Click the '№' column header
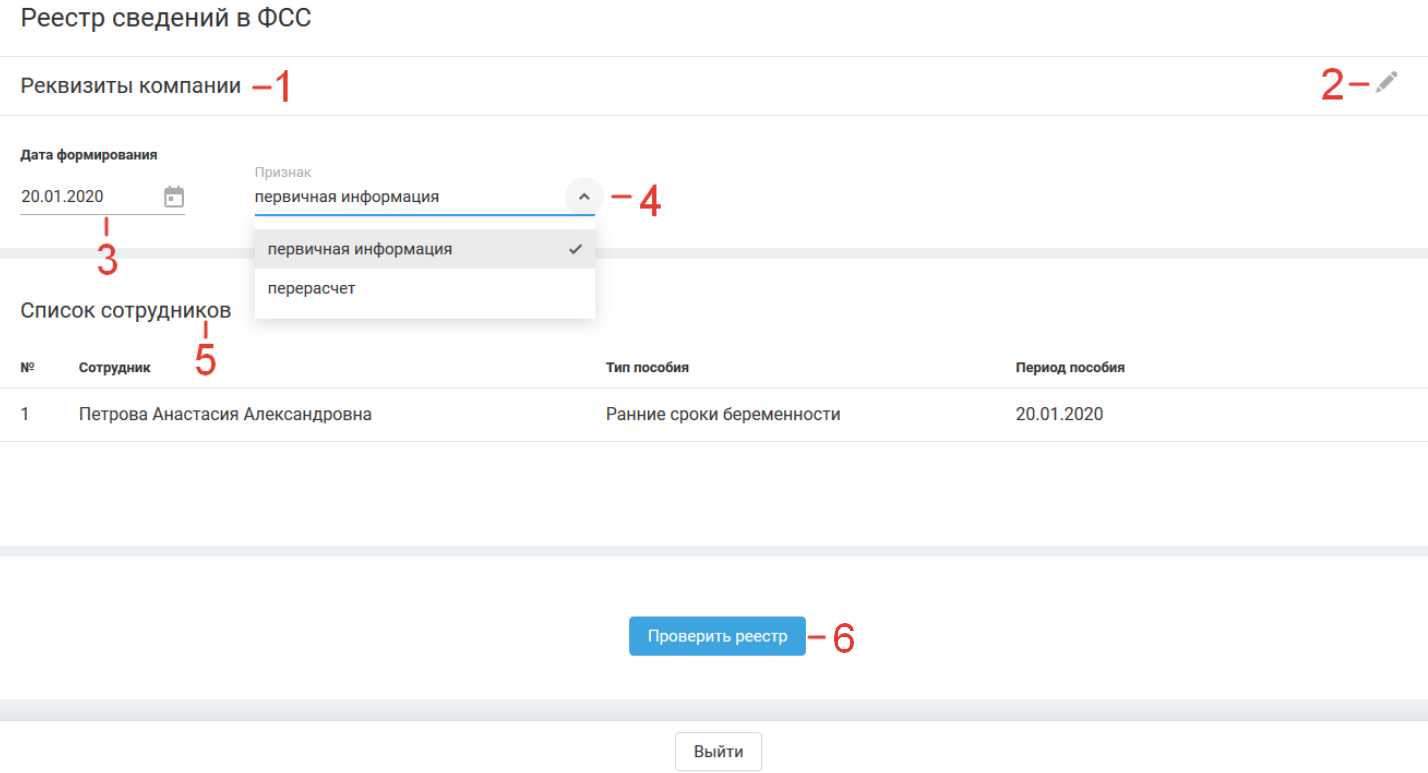The width and height of the screenshot is (1428, 773). click(x=28, y=368)
